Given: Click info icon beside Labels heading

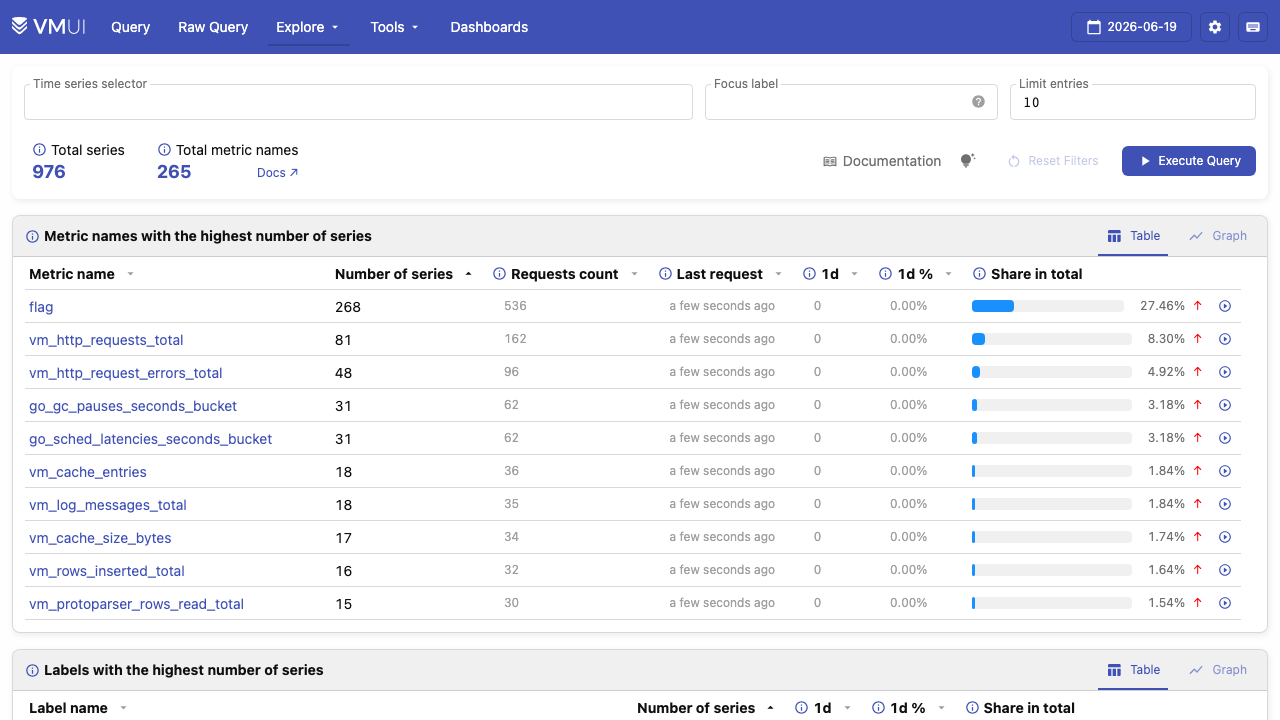Looking at the screenshot, I should (33, 671).
